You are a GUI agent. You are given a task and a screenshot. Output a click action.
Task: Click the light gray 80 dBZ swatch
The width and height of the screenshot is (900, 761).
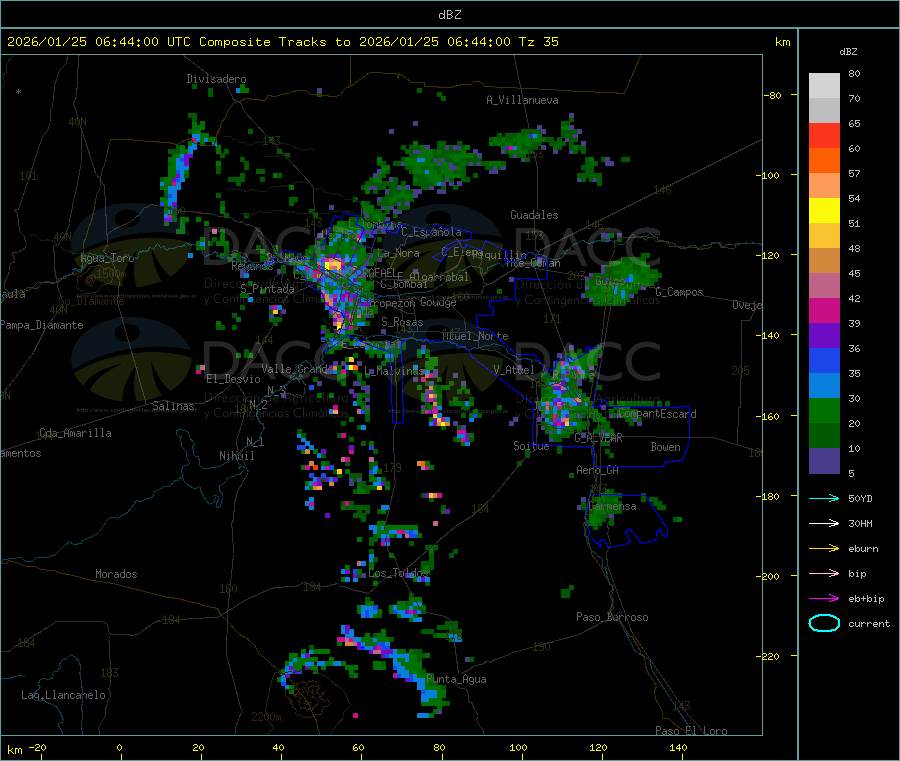point(824,86)
